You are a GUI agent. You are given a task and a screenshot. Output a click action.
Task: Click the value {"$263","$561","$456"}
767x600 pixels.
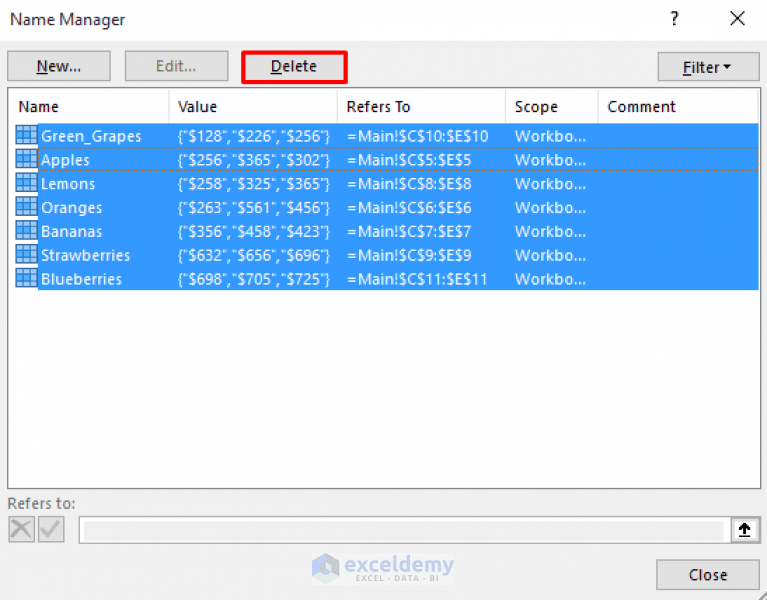254,208
